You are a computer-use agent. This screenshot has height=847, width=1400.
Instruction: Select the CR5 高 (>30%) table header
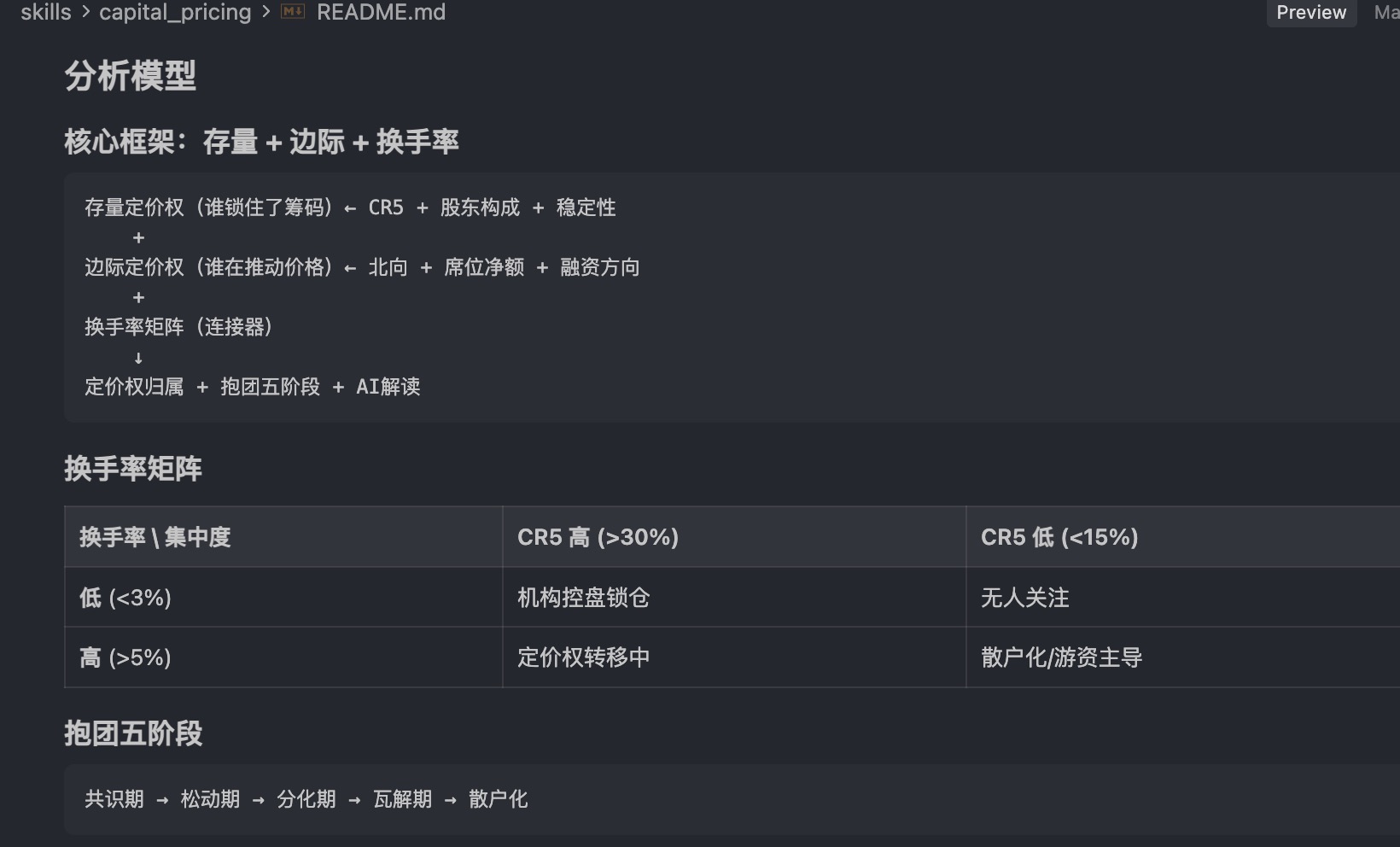[x=598, y=537]
